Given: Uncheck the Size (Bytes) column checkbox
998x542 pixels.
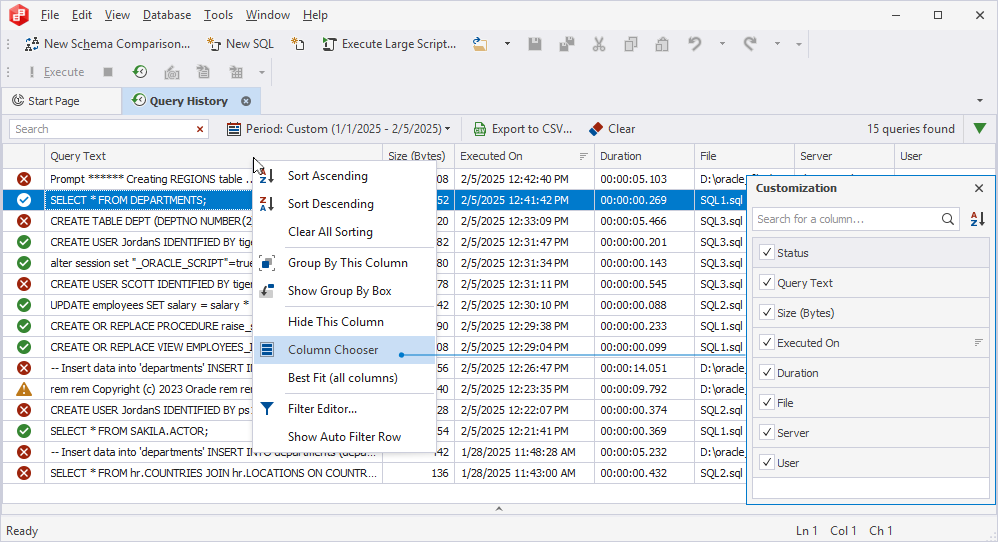Looking at the screenshot, I should pos(767,312).
